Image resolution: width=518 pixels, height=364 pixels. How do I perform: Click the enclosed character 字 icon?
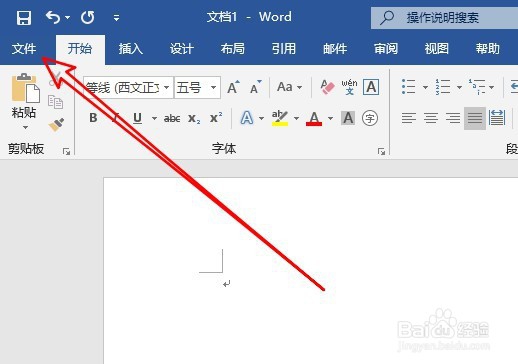(x=370, y=118)
